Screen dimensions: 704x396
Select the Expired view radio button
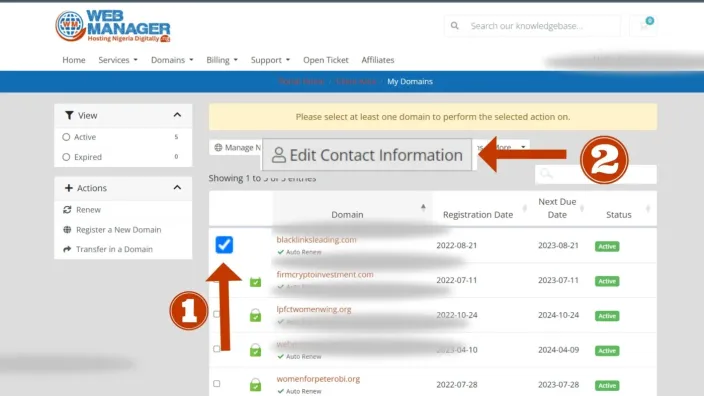coord(66,157)
